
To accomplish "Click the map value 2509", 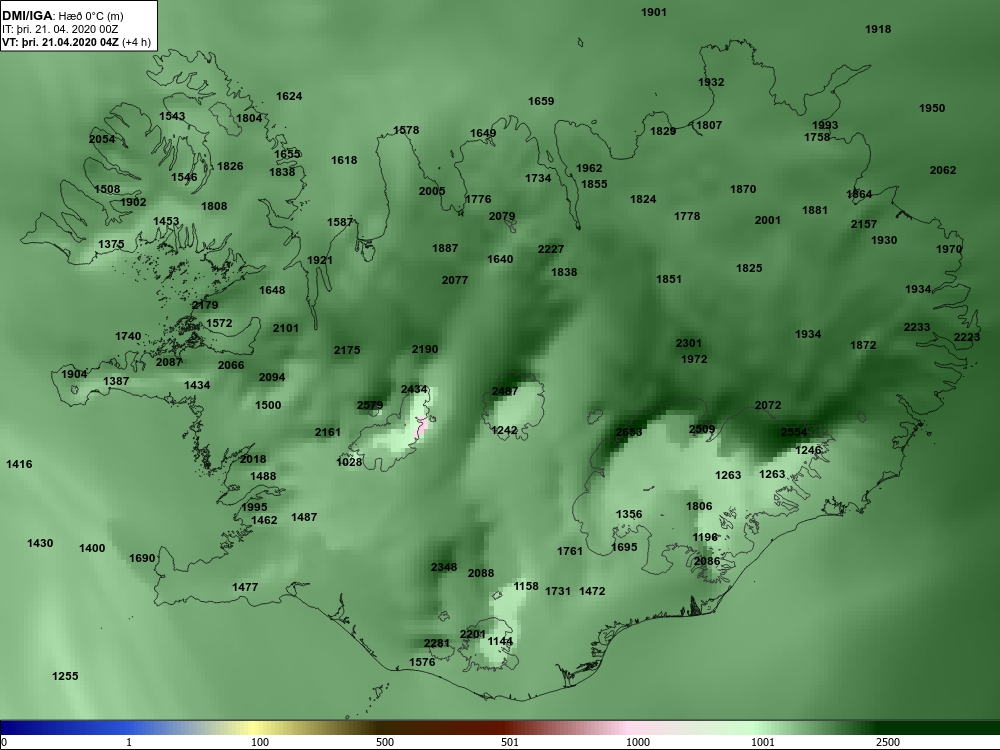I will click(x=702, y=429).
